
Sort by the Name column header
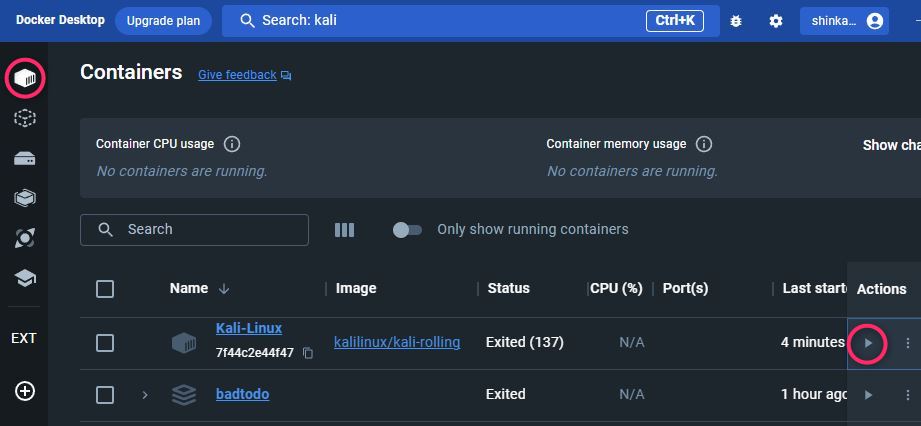click(x=189, y=289)
